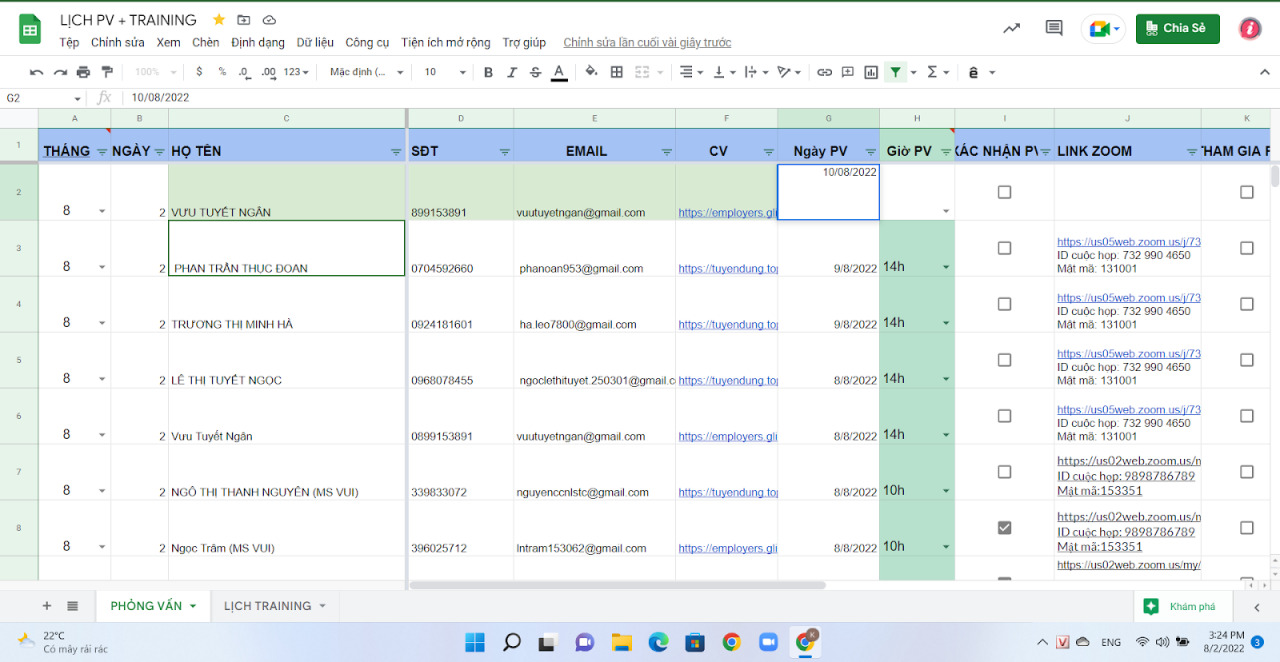Uncheck the confirmed checkbox for Ngọc Trâm

point(1004,527)
